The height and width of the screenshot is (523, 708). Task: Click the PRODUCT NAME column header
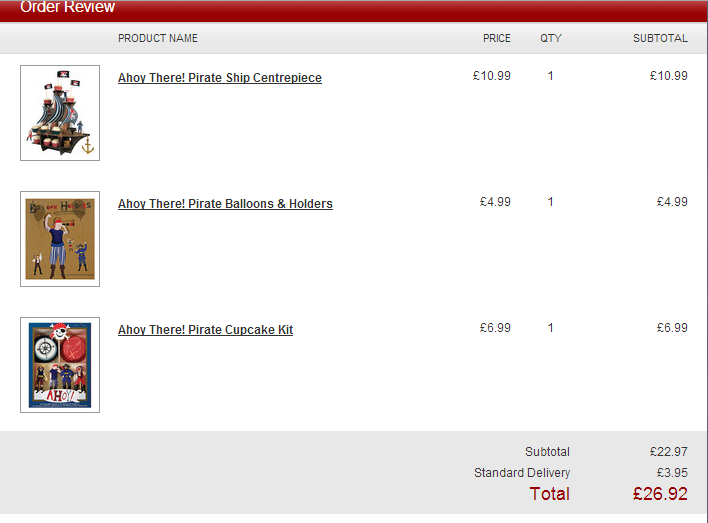point(158,38)
